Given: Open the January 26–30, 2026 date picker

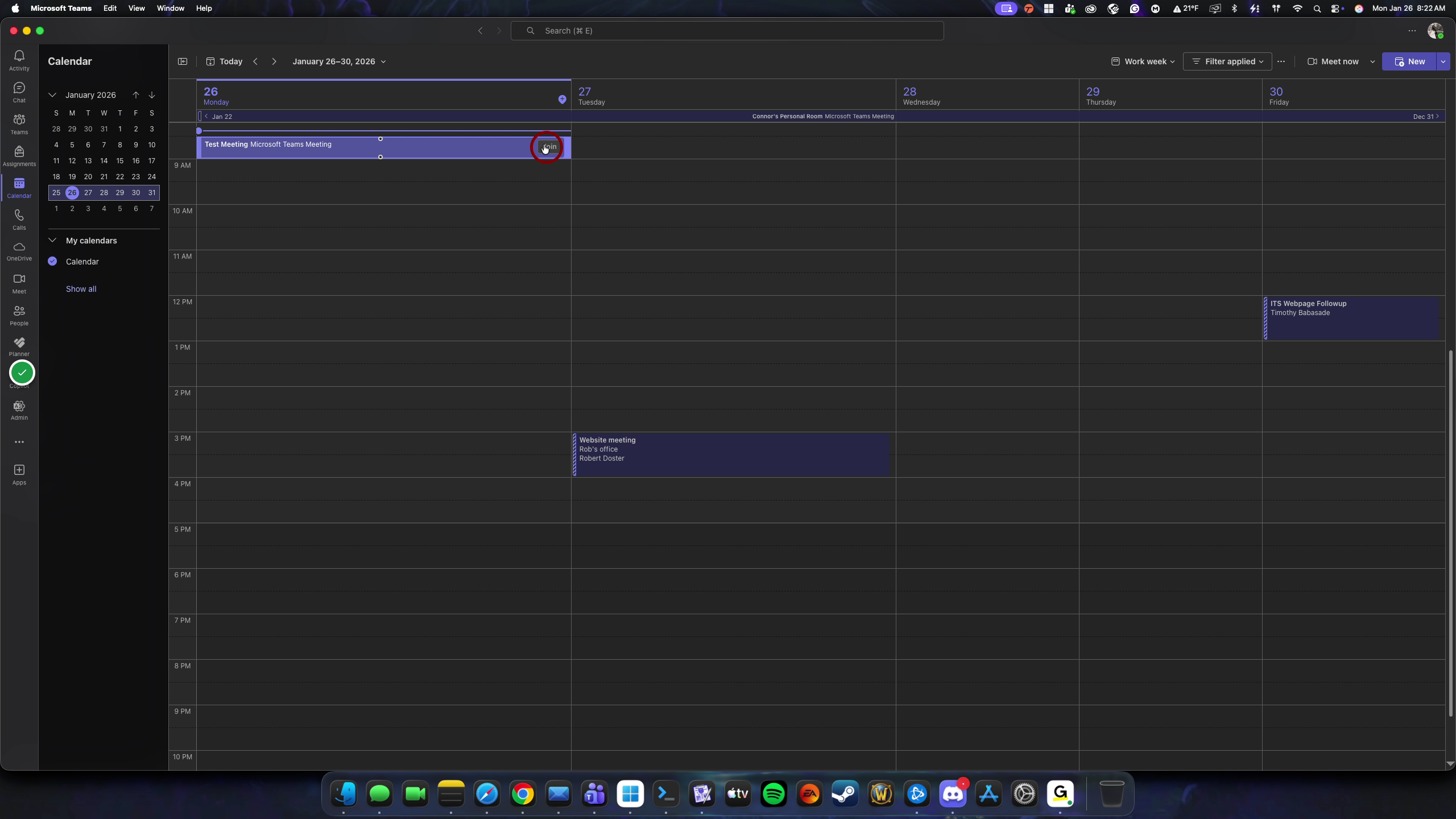Looking at the screenshot, I should pos(339,61).
